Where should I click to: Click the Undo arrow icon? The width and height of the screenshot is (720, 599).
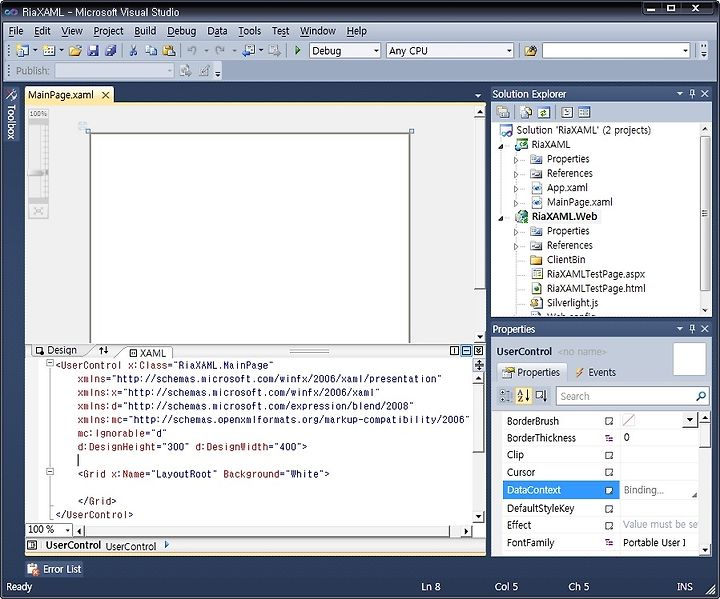192,51
